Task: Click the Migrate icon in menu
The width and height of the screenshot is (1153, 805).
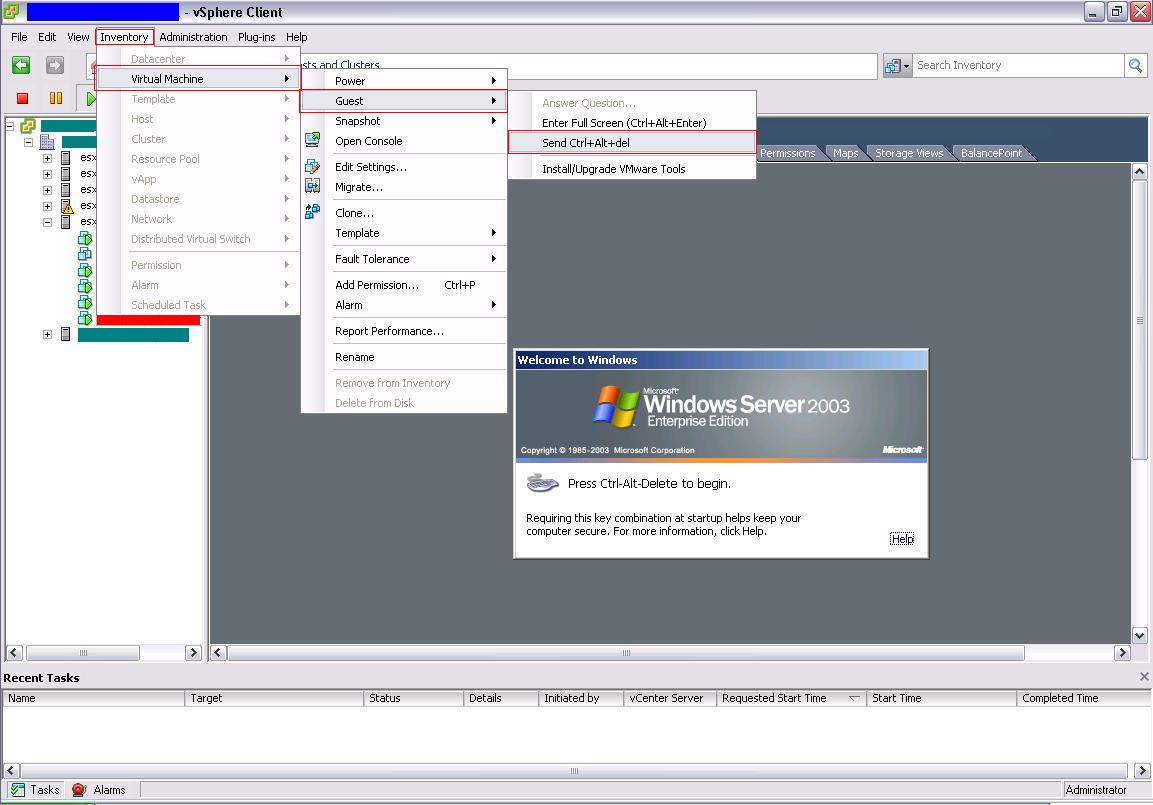Action: tap(313, 186)
